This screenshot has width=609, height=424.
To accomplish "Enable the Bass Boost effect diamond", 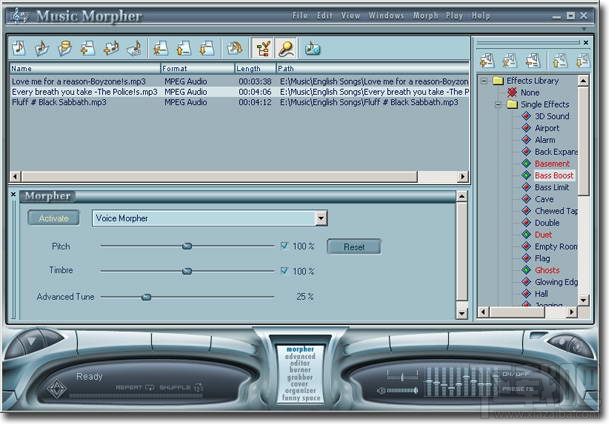I will pyautogui.click(x=526, y=175).
